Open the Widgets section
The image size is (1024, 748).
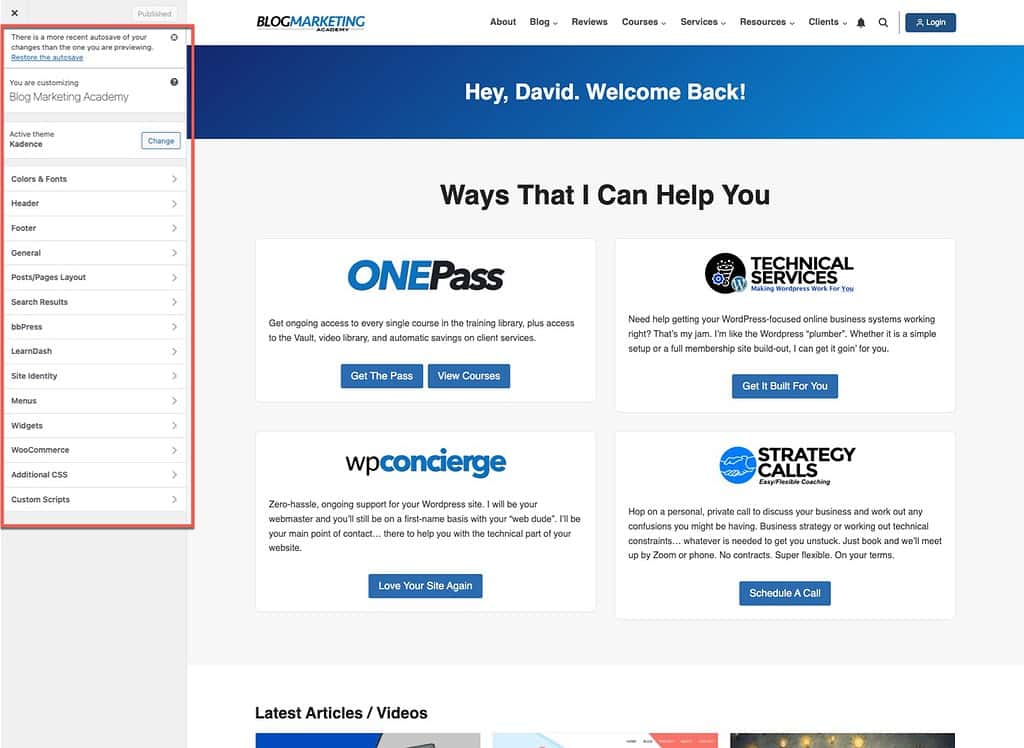click(95, 425)
